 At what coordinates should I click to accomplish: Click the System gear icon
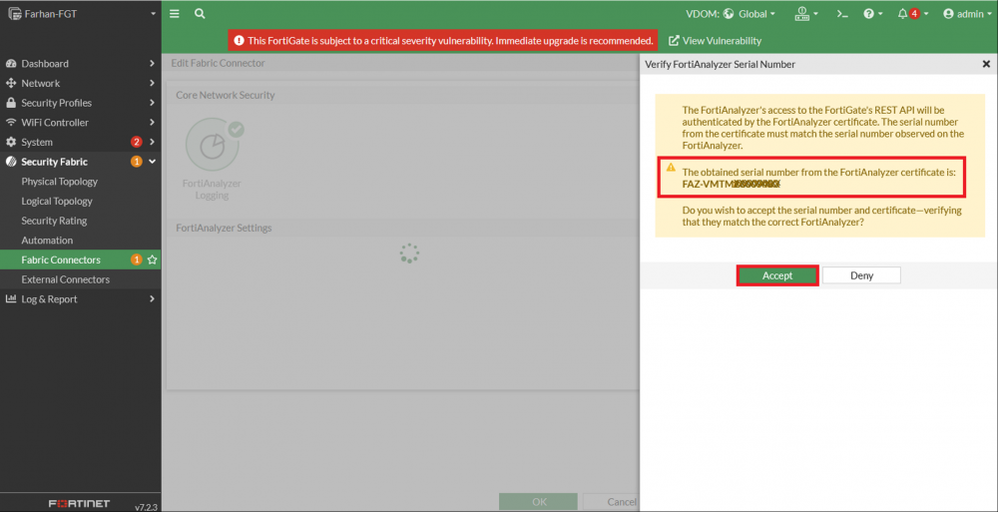[x=11, y=142]
